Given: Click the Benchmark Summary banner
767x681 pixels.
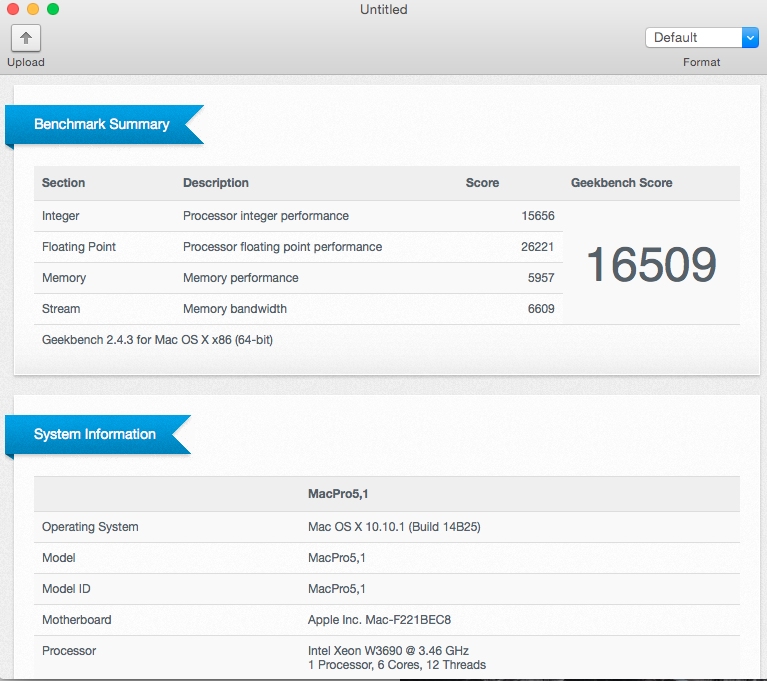Looking at the screenshot, I should pos(104,124).
